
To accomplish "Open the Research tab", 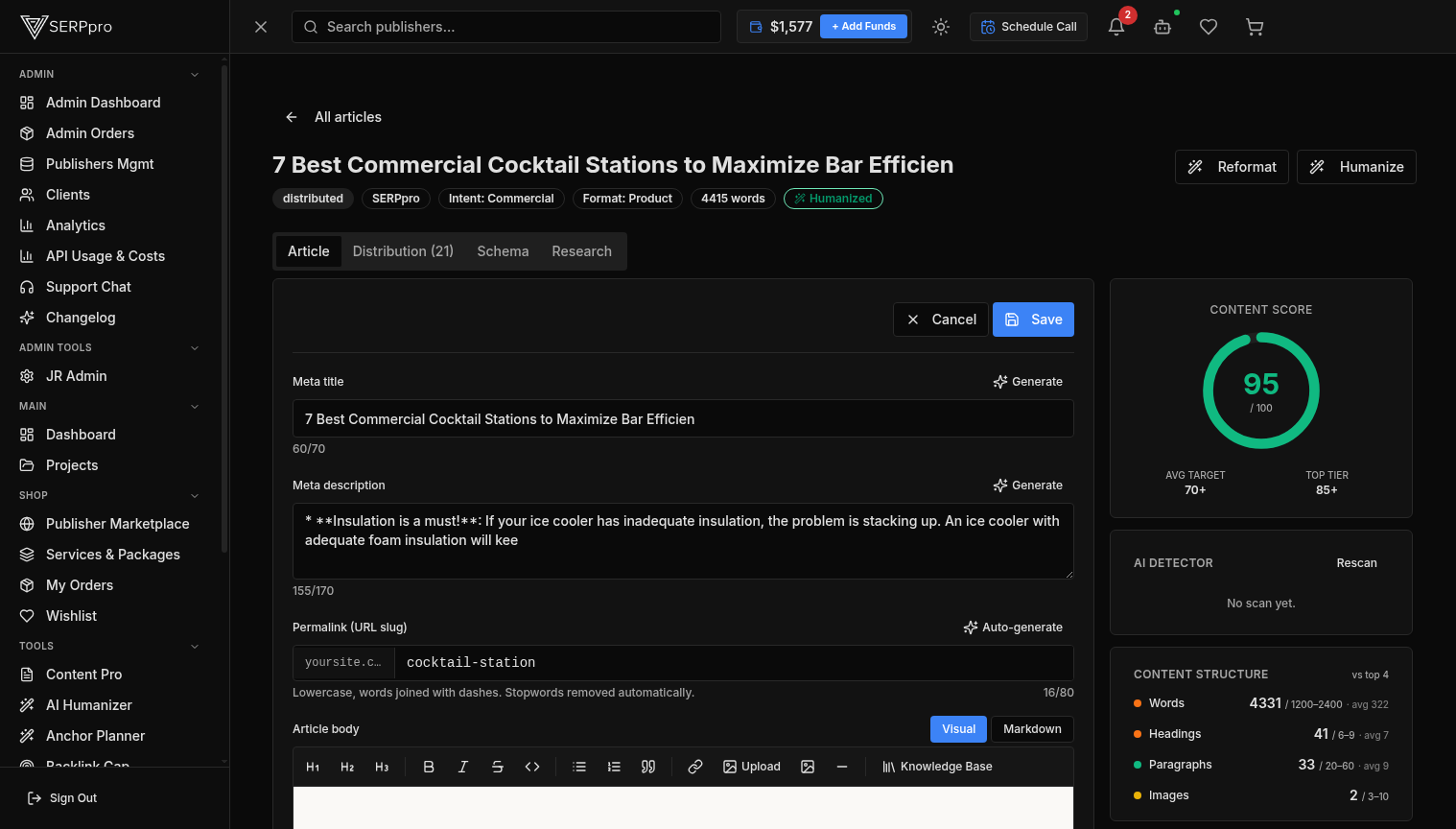I will pos(581,250).
